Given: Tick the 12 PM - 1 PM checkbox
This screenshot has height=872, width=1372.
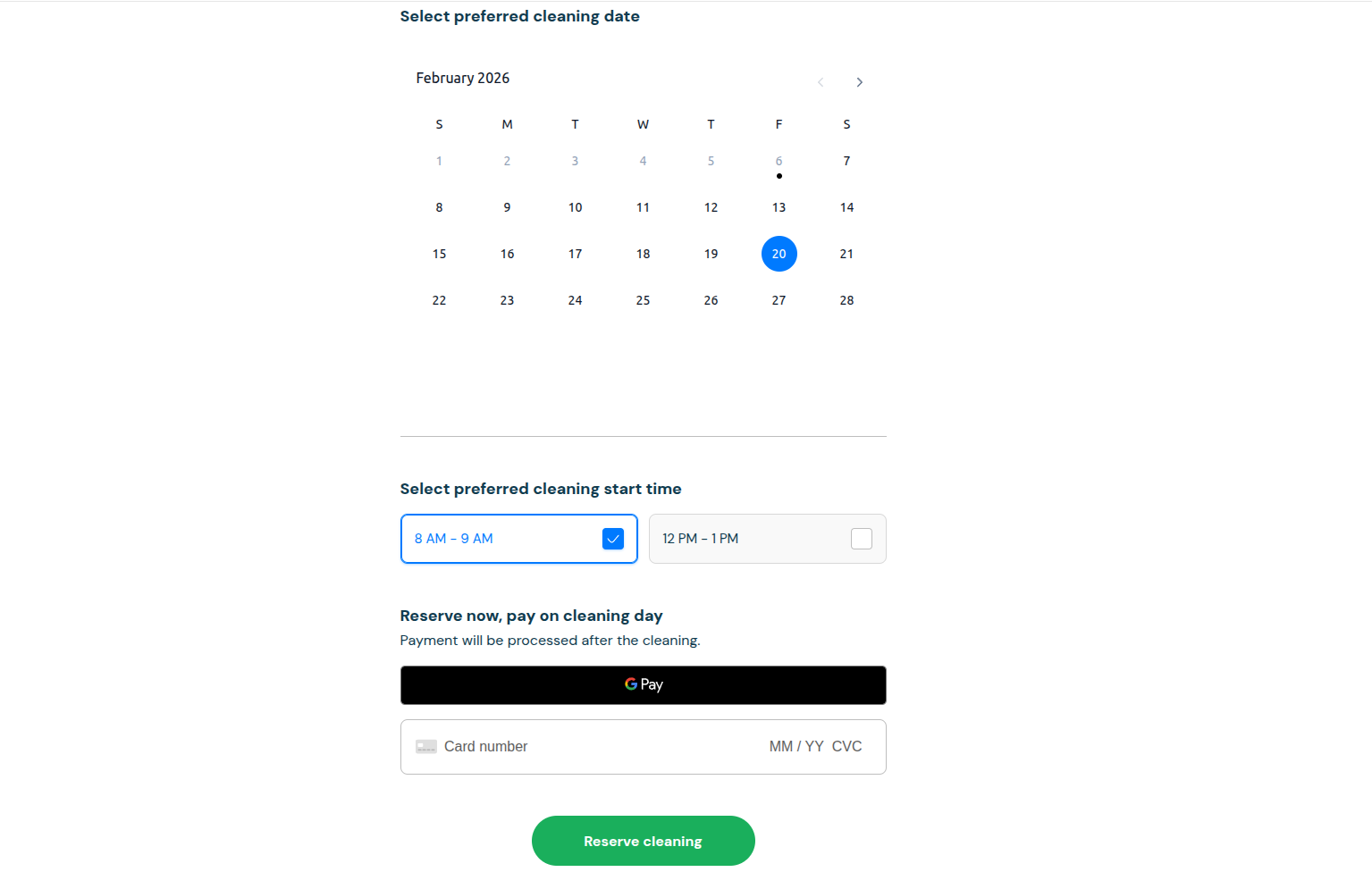Looking at the screenshot, I should pyautogui.click(x=861, y=539).
